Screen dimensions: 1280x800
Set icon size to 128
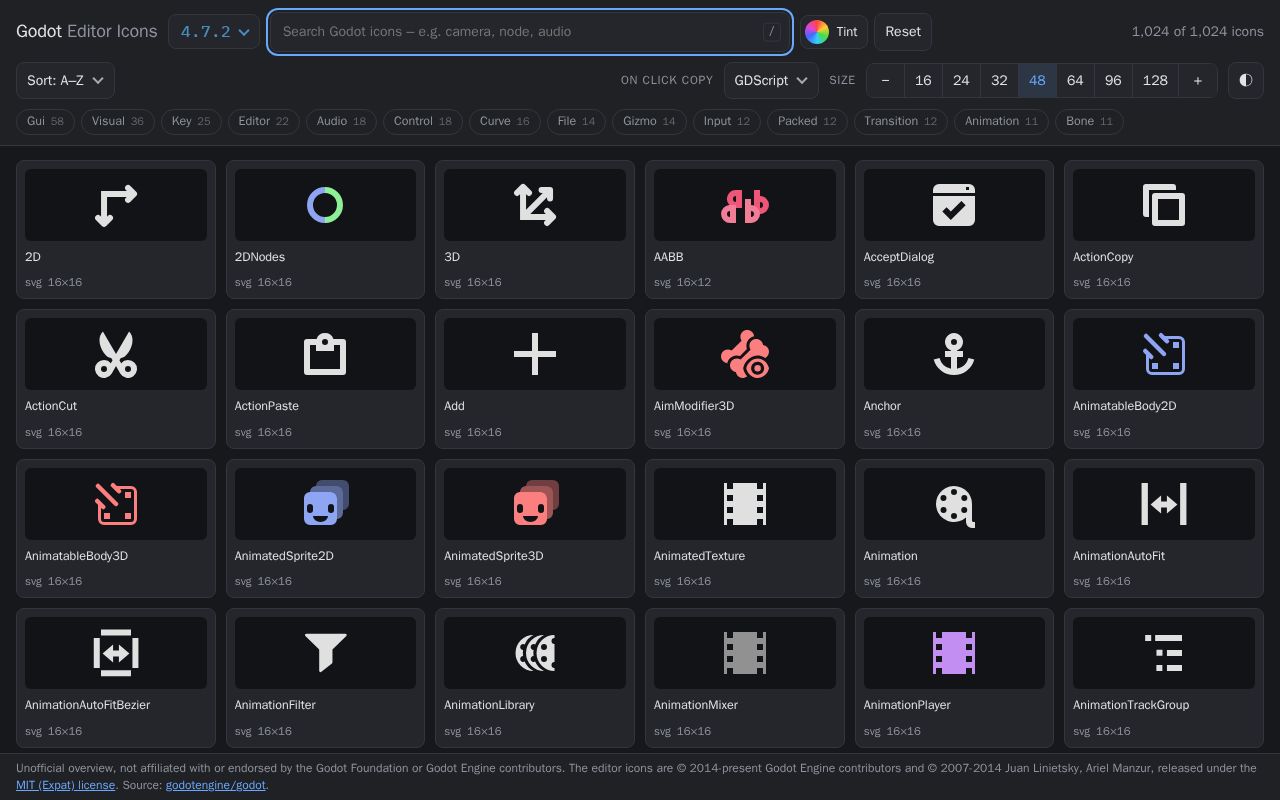pyautogui.click(x=1155, y=80)
